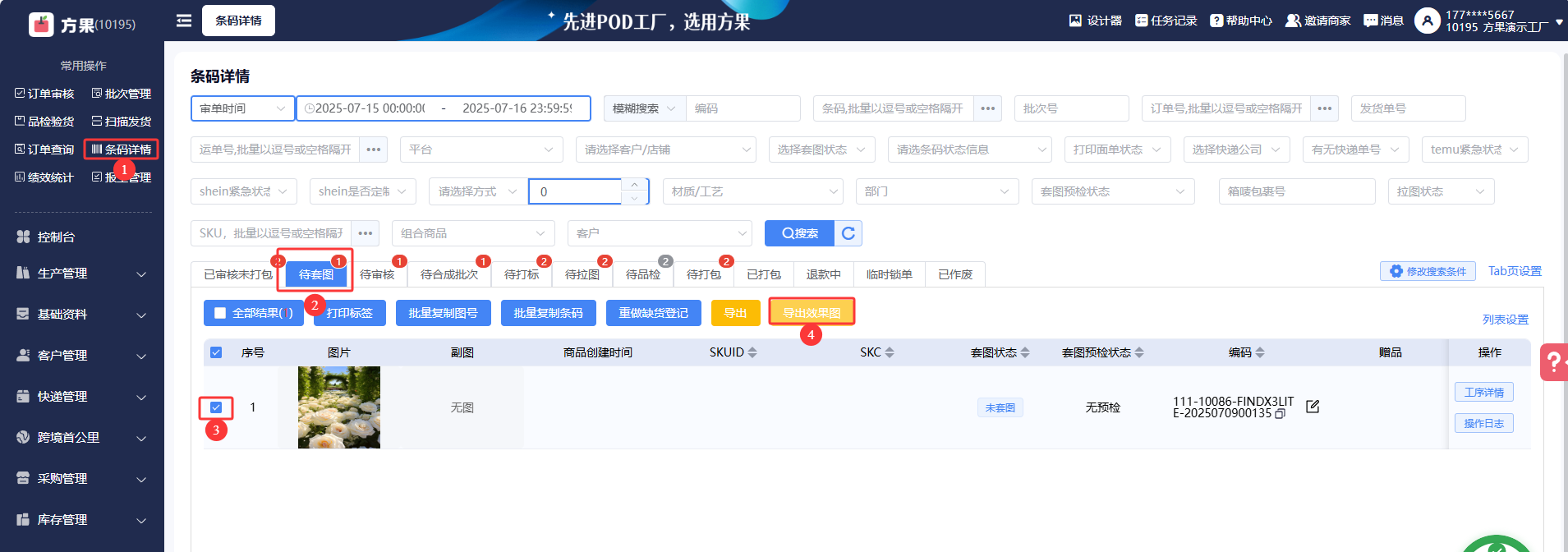The height and width of the screenshot is (552, 1568).
Task: Click the 导出效果图 button
Action: (x=812, y=313)
